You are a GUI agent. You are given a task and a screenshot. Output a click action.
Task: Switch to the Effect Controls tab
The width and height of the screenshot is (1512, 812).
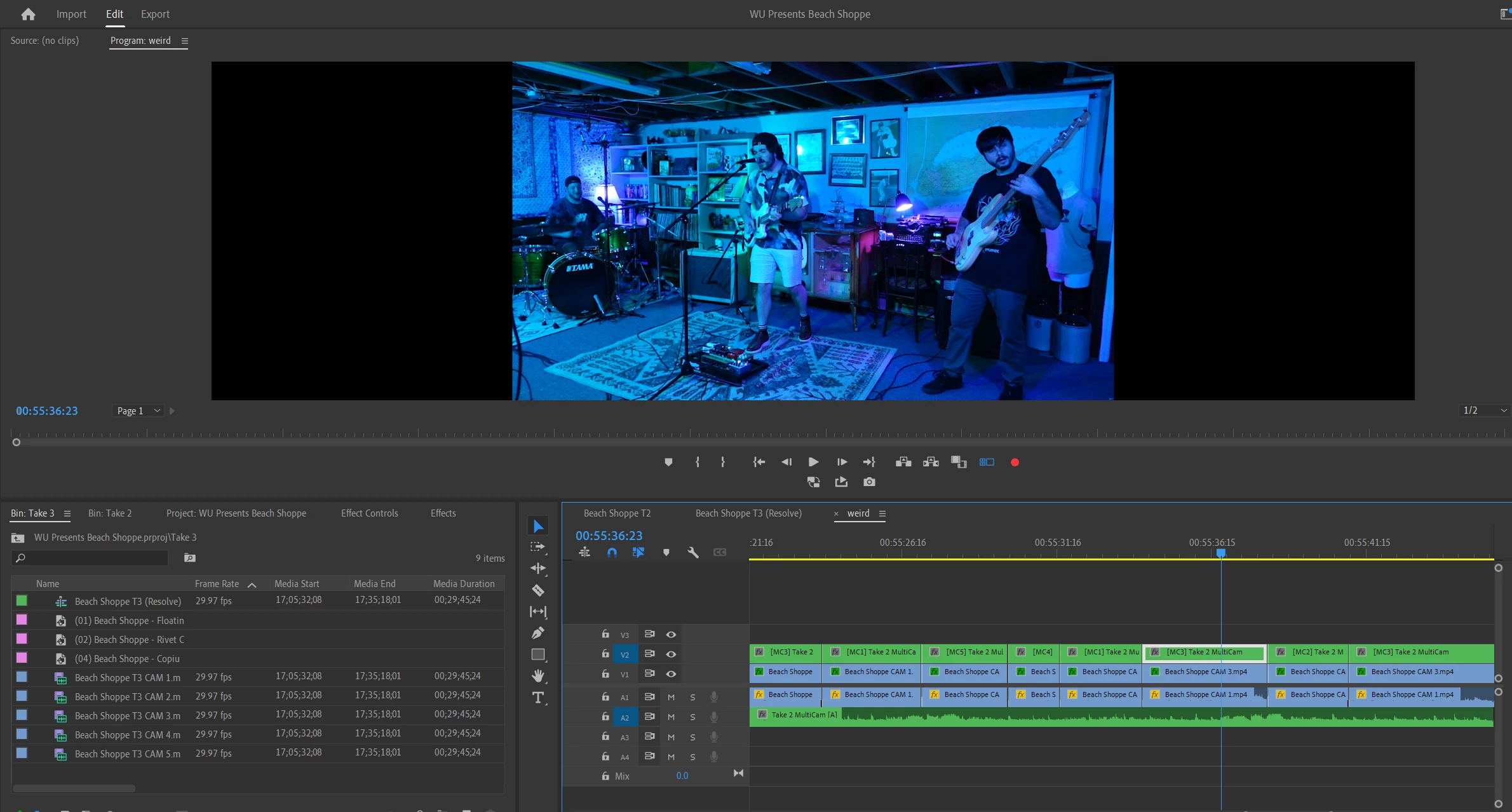pos(369,513)
